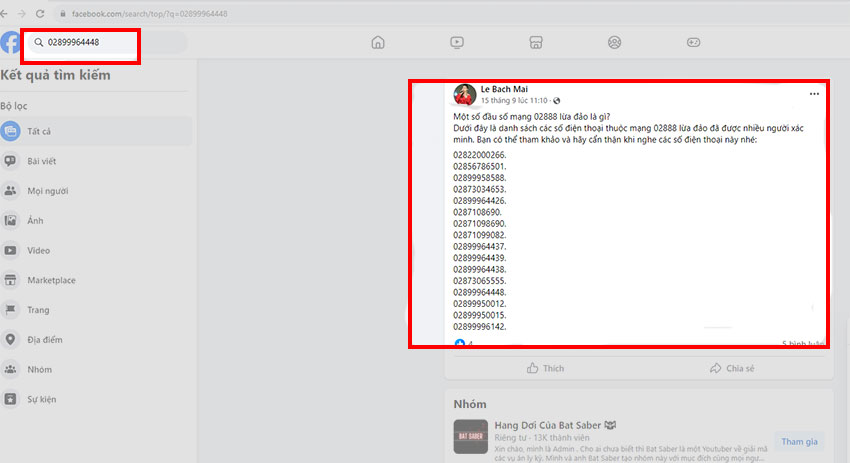Click the Kết quả tìm kiếm heading
This screenshot has width=850, height=463.
click(55, 75)
